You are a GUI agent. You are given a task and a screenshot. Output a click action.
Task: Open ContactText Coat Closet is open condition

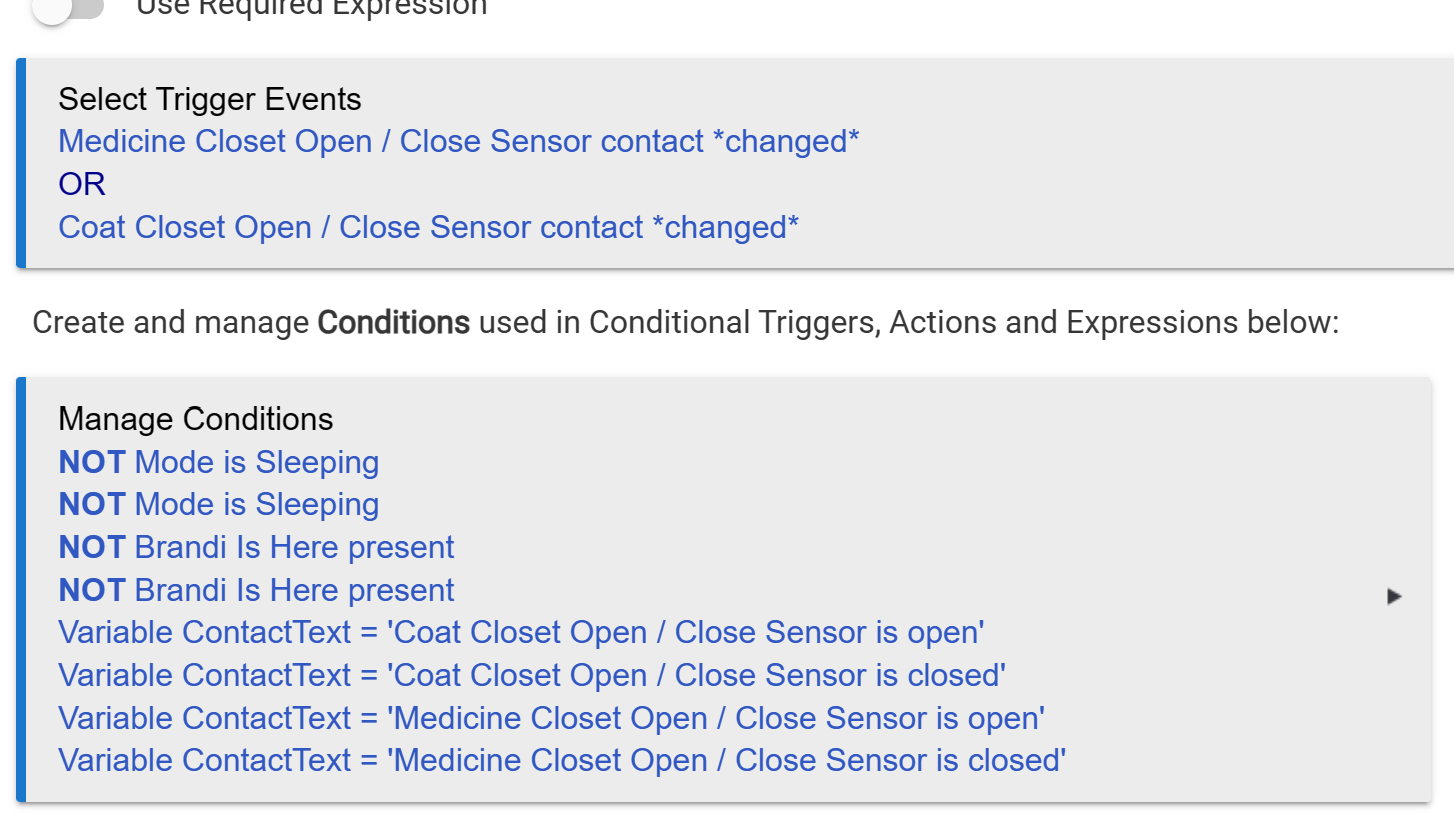[x=521, y=633]
